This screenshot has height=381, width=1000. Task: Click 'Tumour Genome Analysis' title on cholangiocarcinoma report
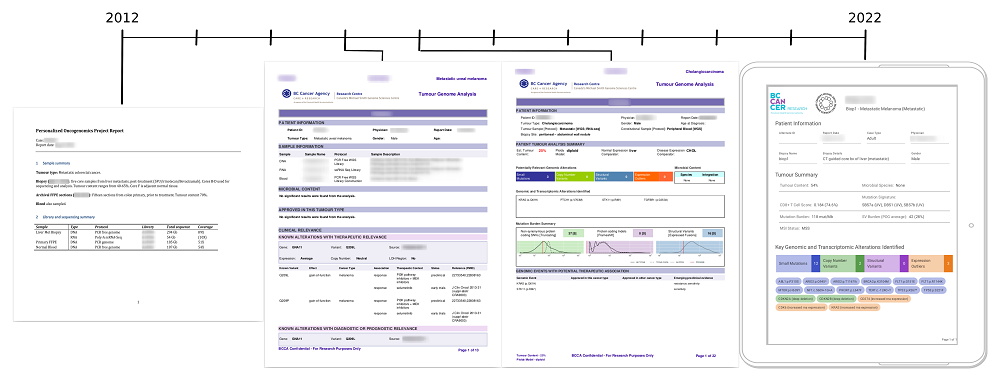pyautogui.click(x=685, y=84)
